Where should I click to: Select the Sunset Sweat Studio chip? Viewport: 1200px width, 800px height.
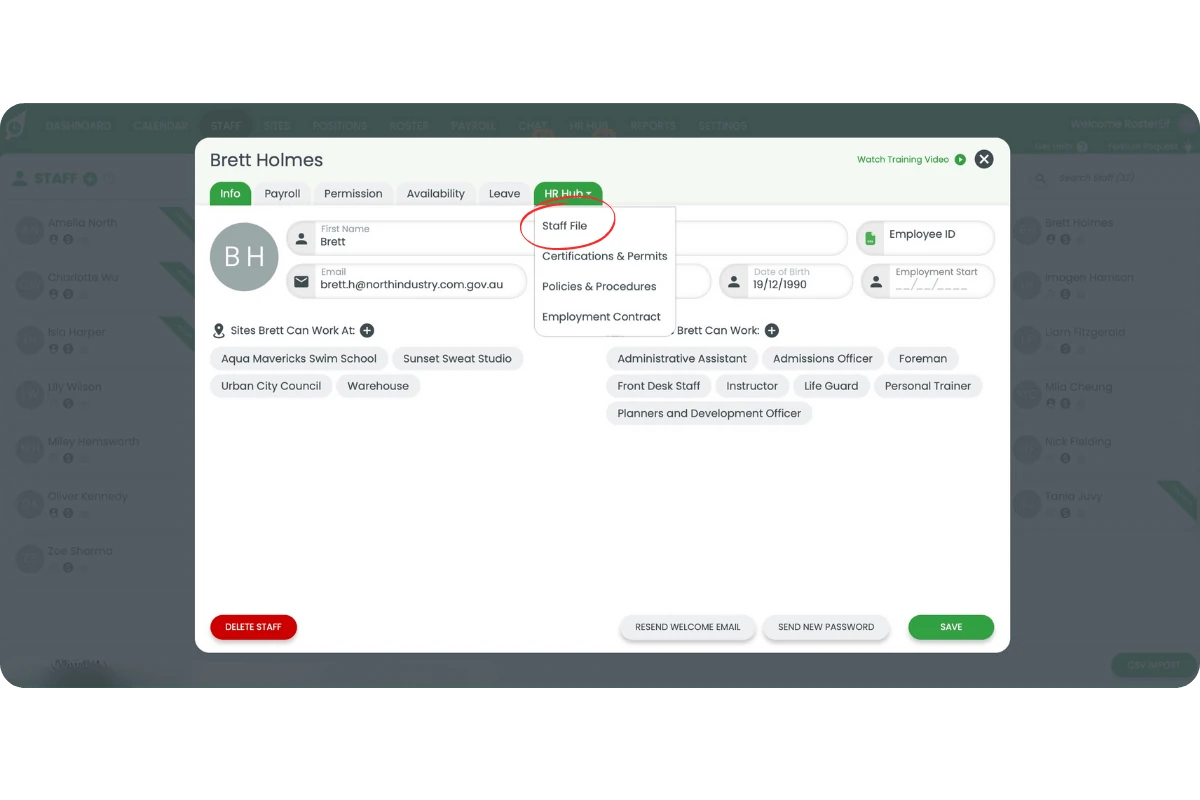[457, 359]
